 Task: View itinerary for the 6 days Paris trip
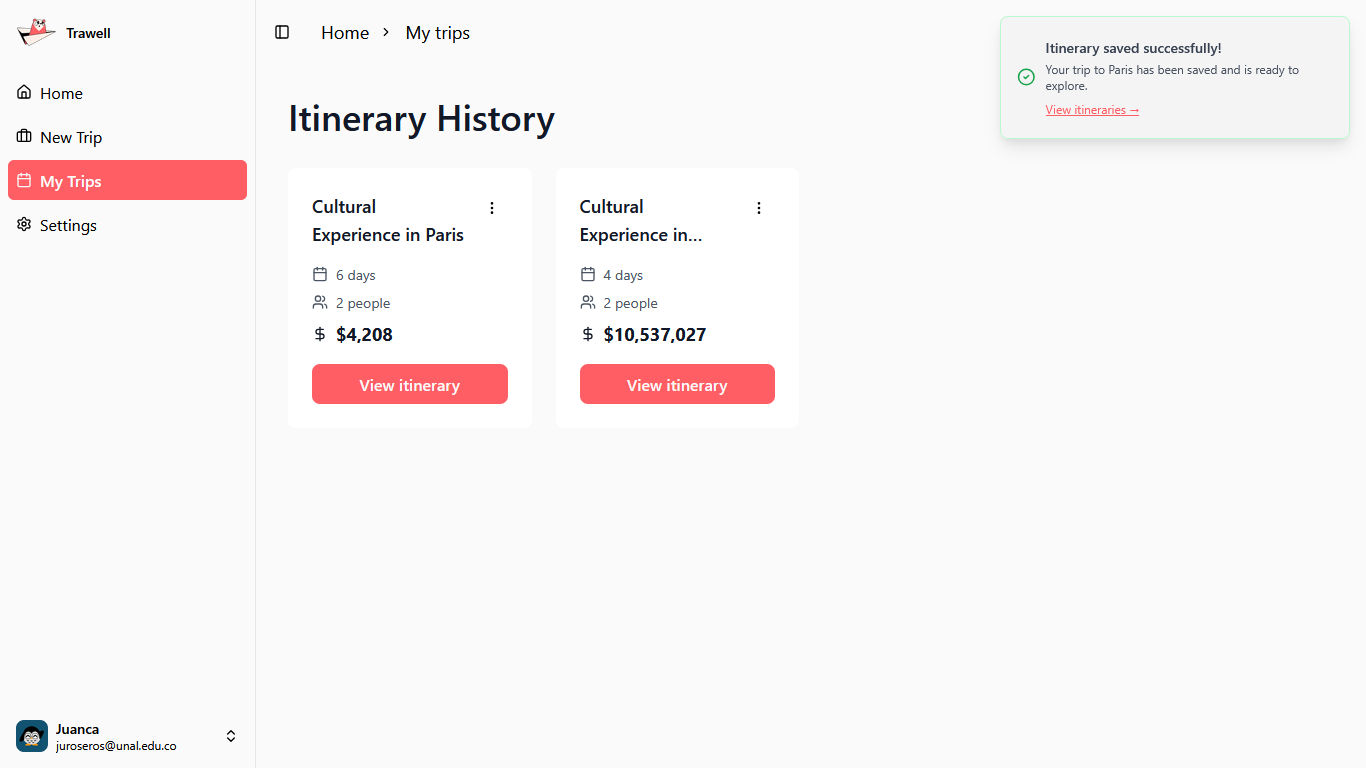410,385
